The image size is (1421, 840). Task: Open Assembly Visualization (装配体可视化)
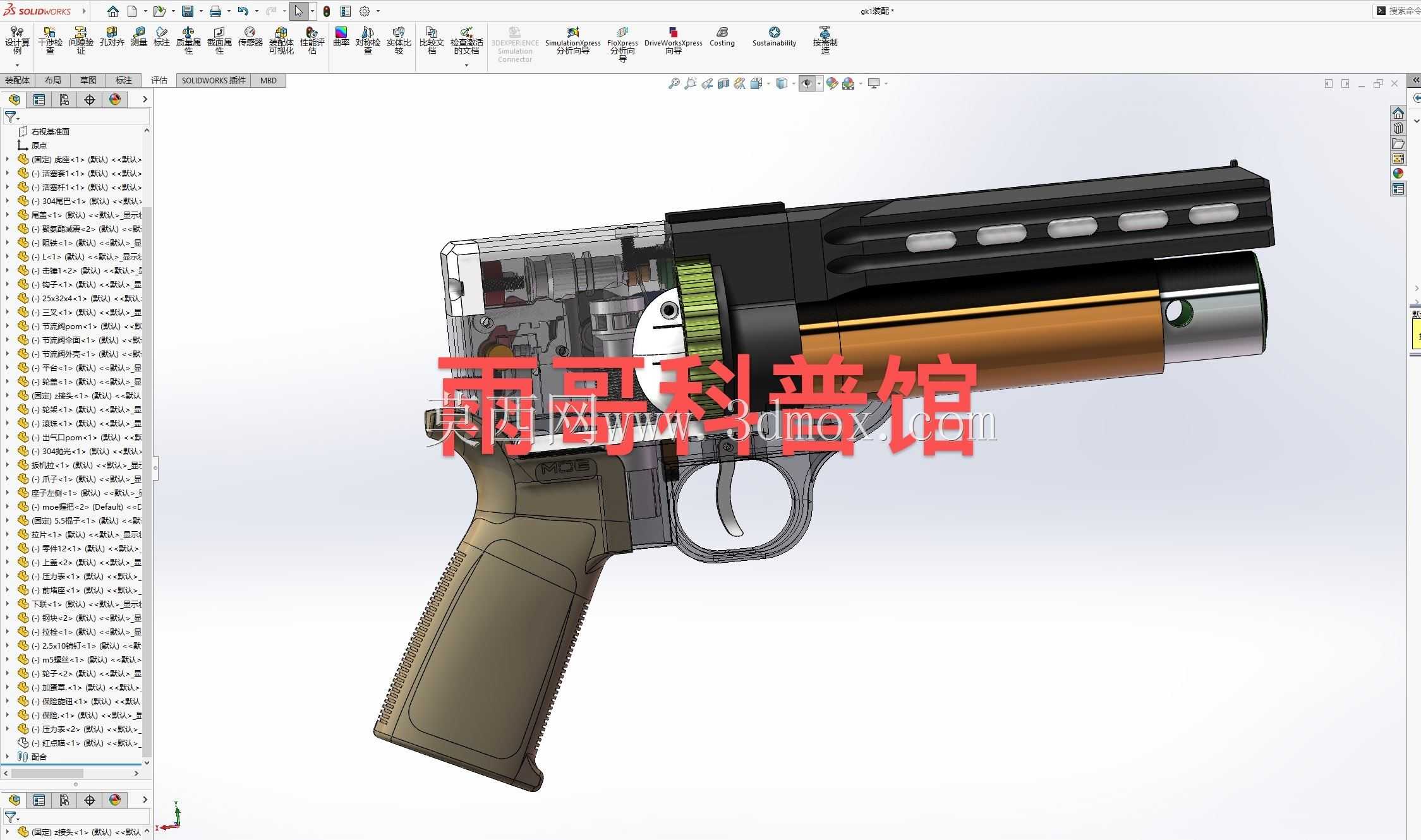click(281, 40)
